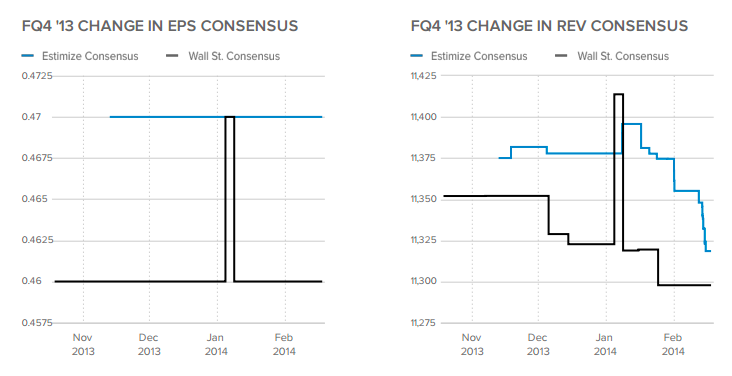Toggle Wall St. Consensus legend in EPS chart
This screenshot has width=732, height=376.
tap(223, 56)
